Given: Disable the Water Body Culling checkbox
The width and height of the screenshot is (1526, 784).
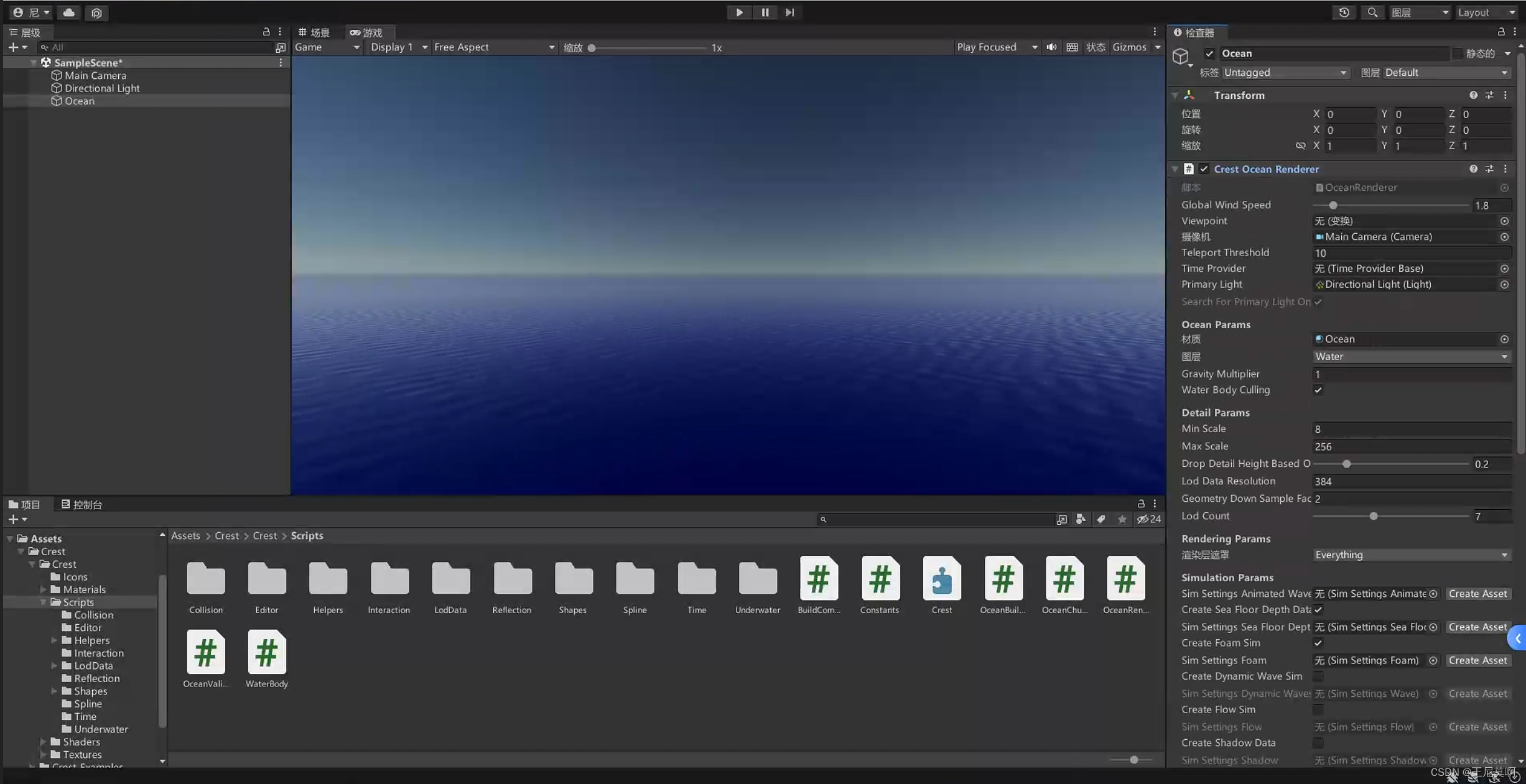Looking at the screenshot, I should coord(1318,390).
